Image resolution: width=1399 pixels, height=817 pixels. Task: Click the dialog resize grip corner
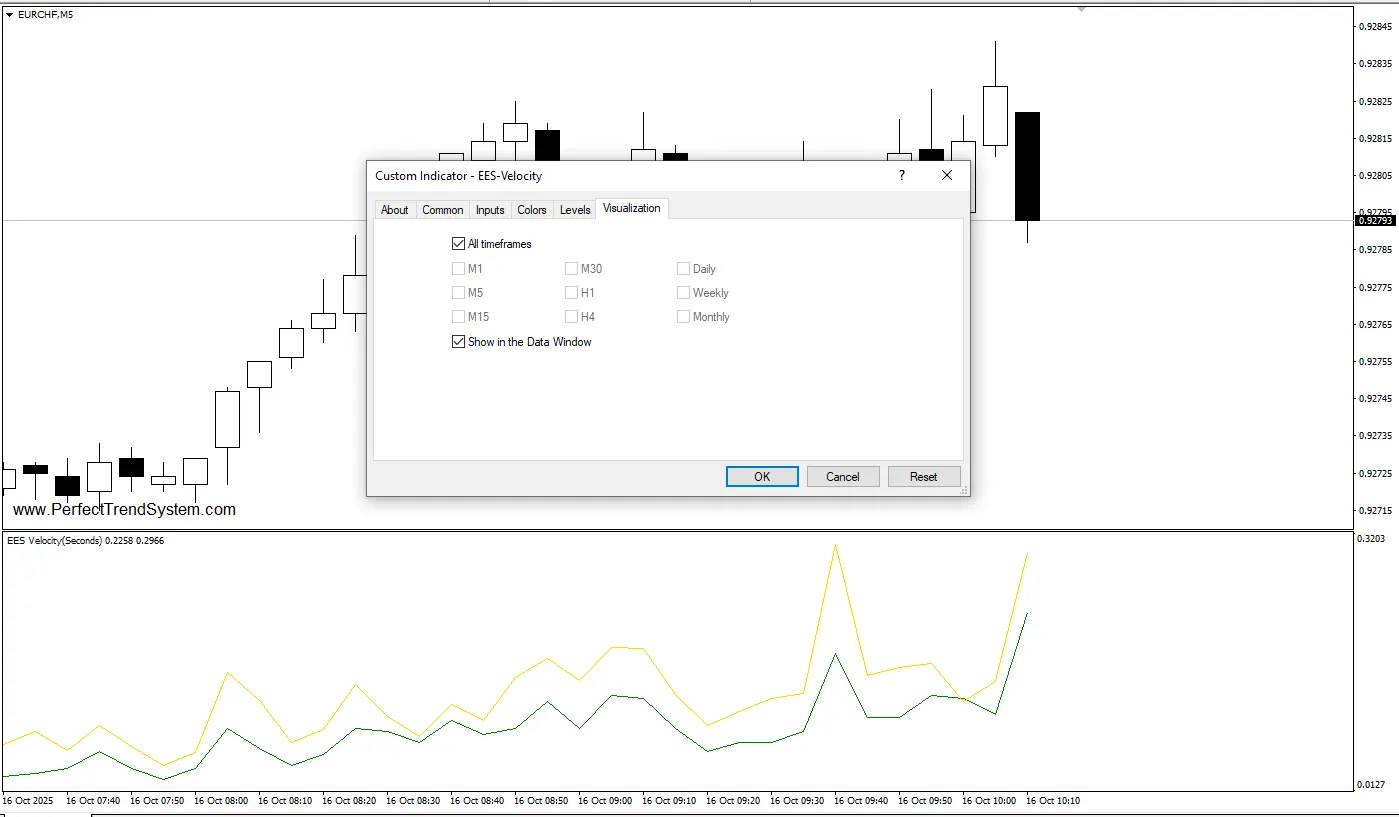pos(964,491)
